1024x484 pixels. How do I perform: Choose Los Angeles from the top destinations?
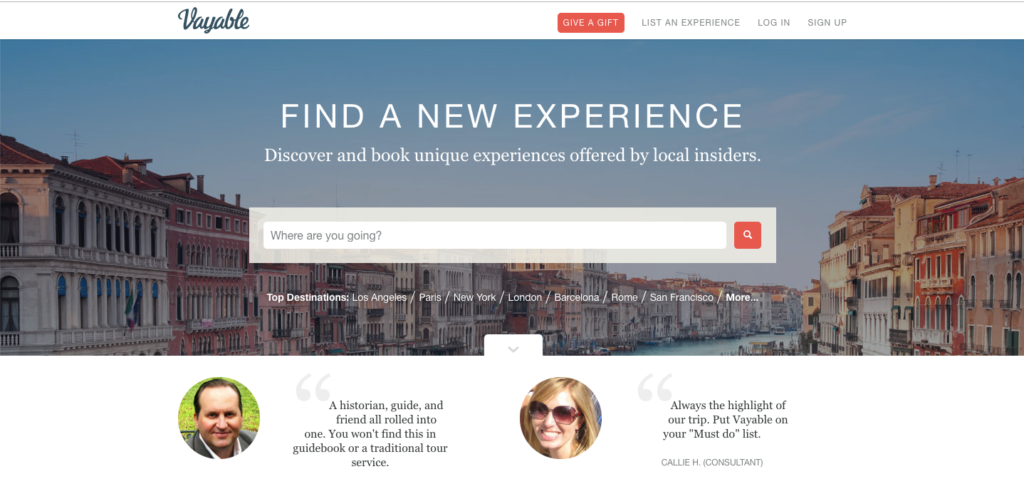point(379,297)
